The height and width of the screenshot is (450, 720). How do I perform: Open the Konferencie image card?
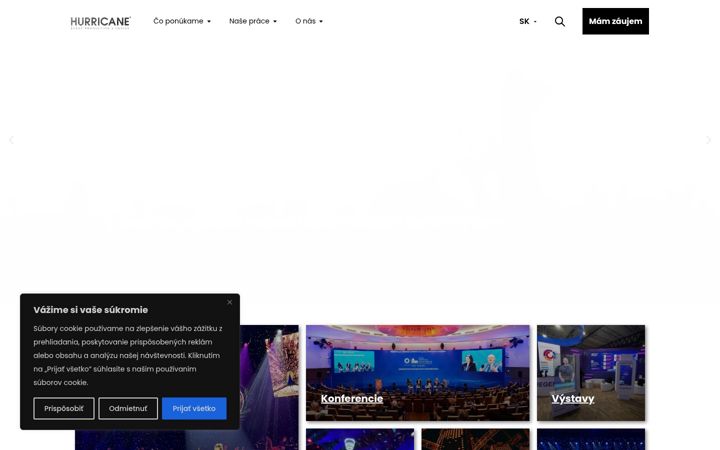[418, 373]
